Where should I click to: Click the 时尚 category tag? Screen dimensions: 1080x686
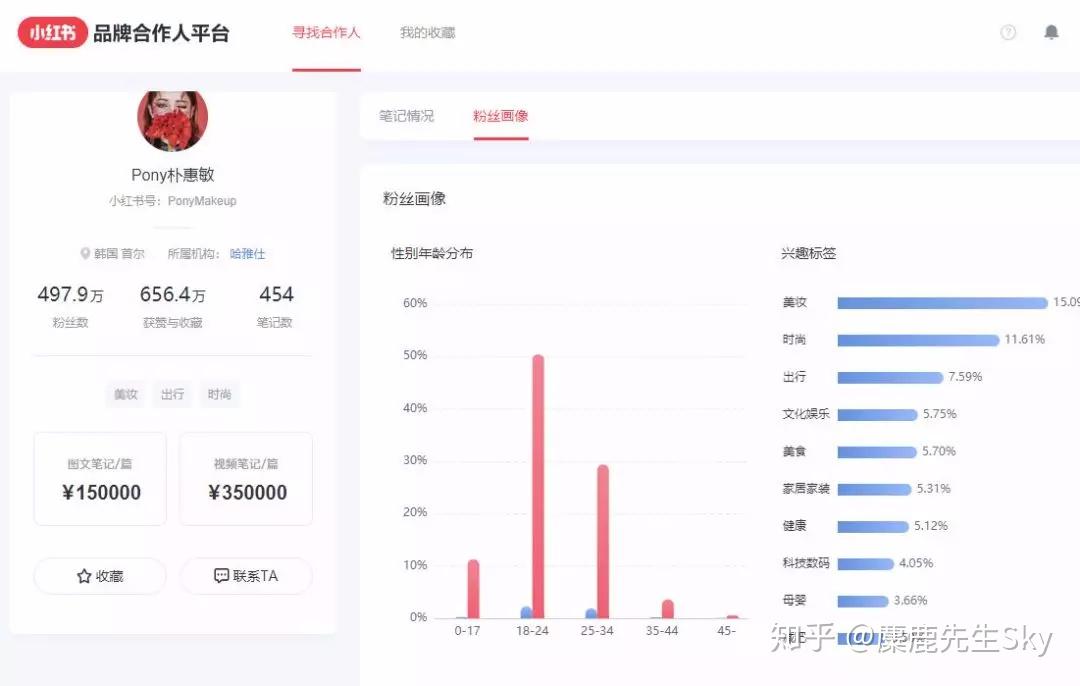pos(219,394)
